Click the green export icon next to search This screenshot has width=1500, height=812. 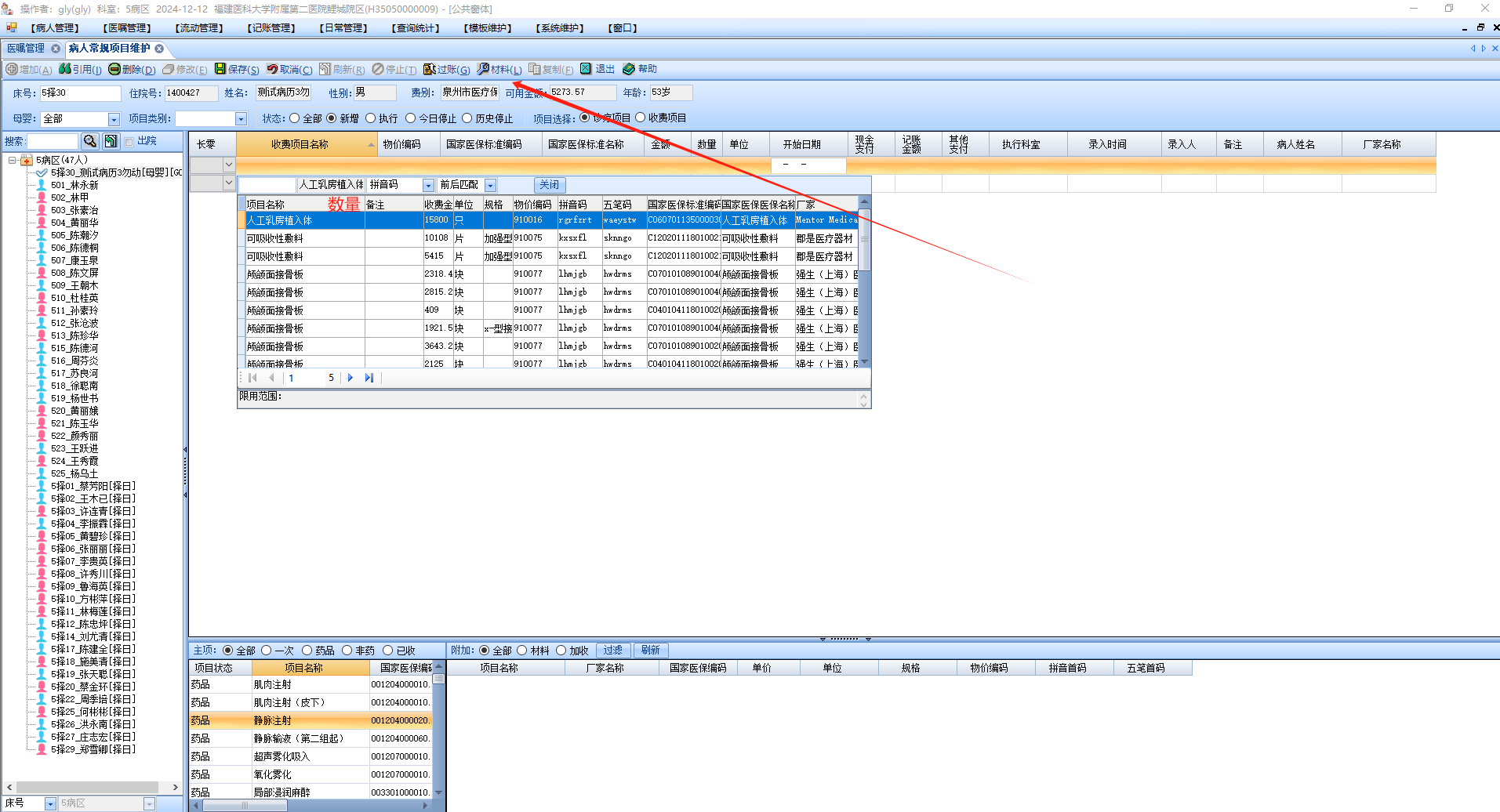coord(111,141)
